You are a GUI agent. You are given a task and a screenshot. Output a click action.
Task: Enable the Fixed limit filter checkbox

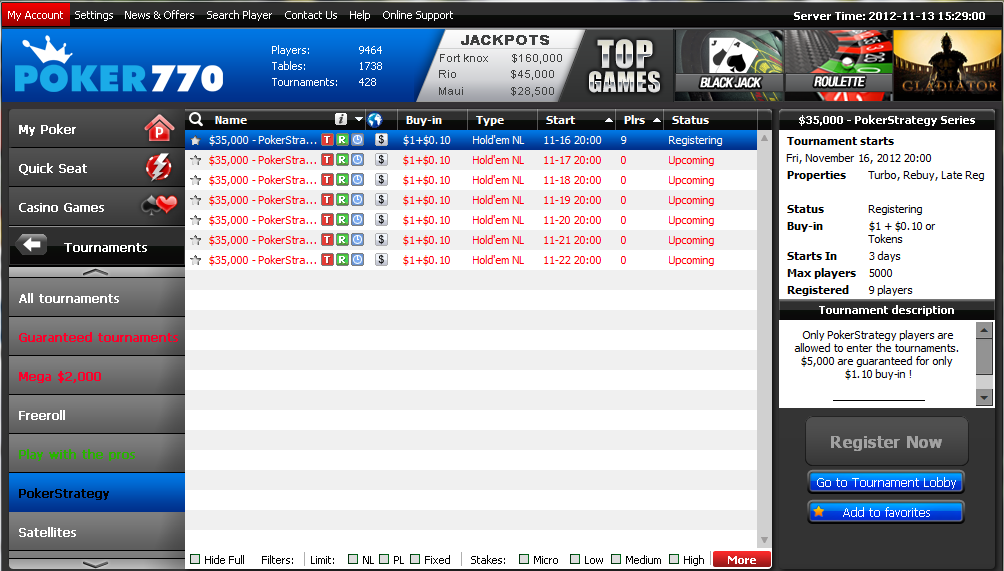[x=415, y=559]
